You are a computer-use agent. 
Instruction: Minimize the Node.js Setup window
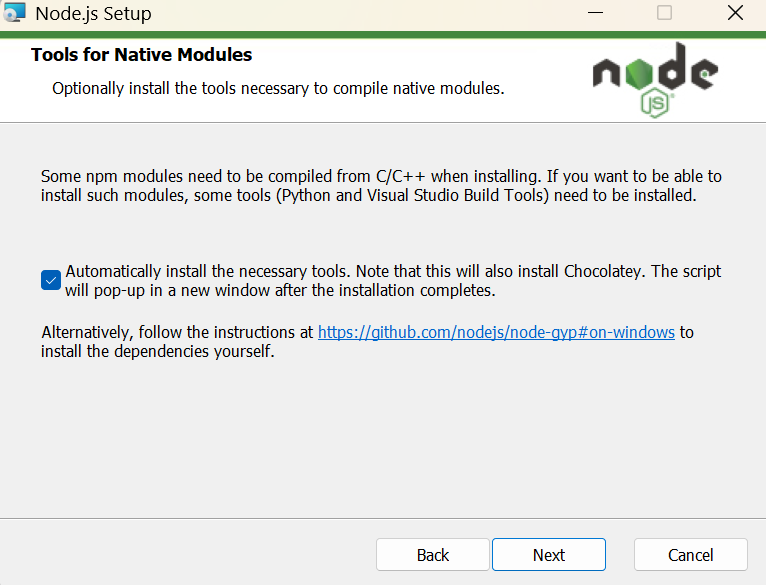point(595,13)
